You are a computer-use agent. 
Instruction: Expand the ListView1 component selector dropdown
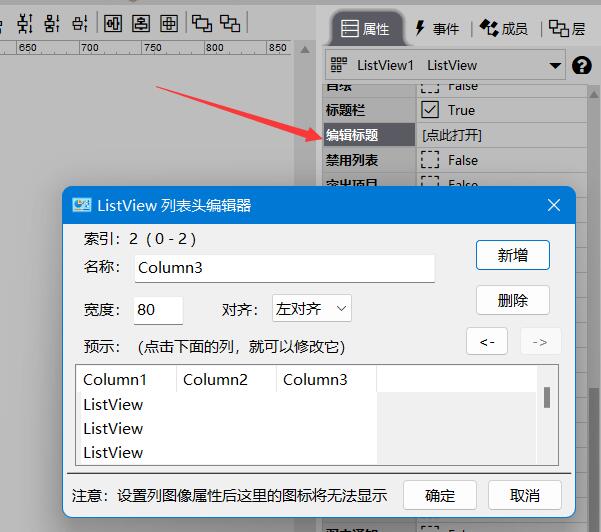(555, 66)
